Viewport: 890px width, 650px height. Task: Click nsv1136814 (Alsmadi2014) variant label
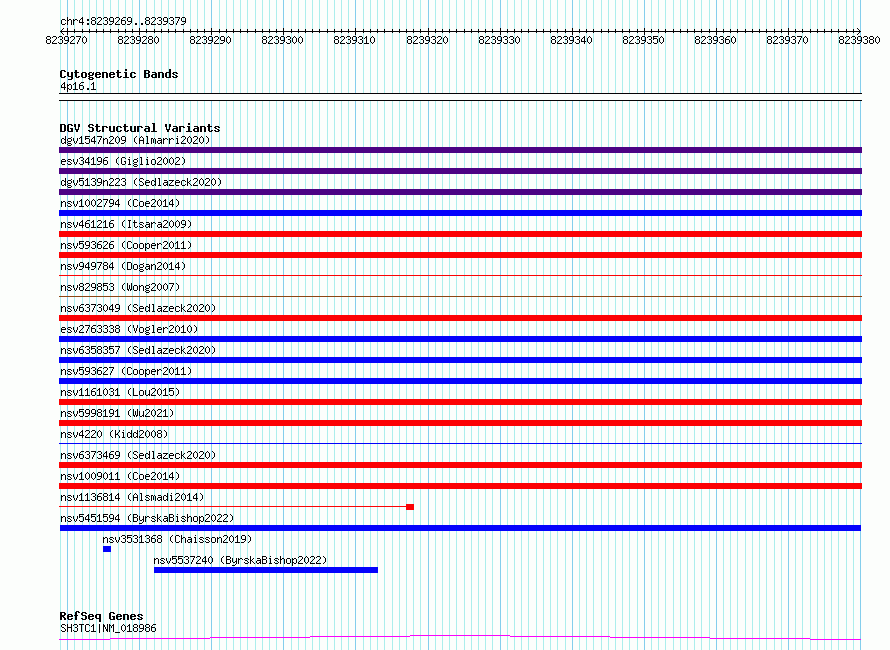click(132, 497)
